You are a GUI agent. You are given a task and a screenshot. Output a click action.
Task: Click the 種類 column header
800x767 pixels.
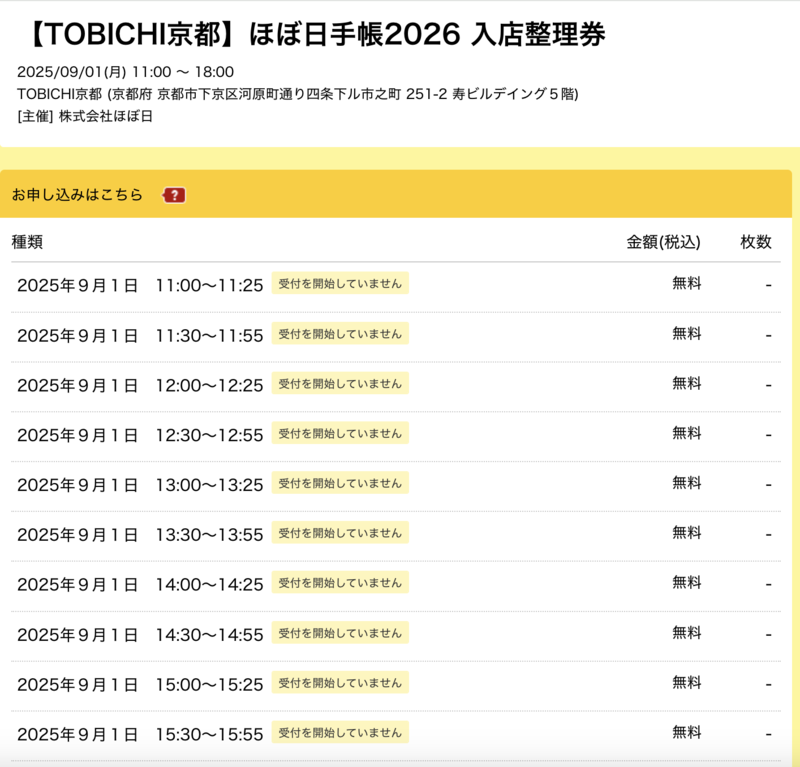coord(27,242)
